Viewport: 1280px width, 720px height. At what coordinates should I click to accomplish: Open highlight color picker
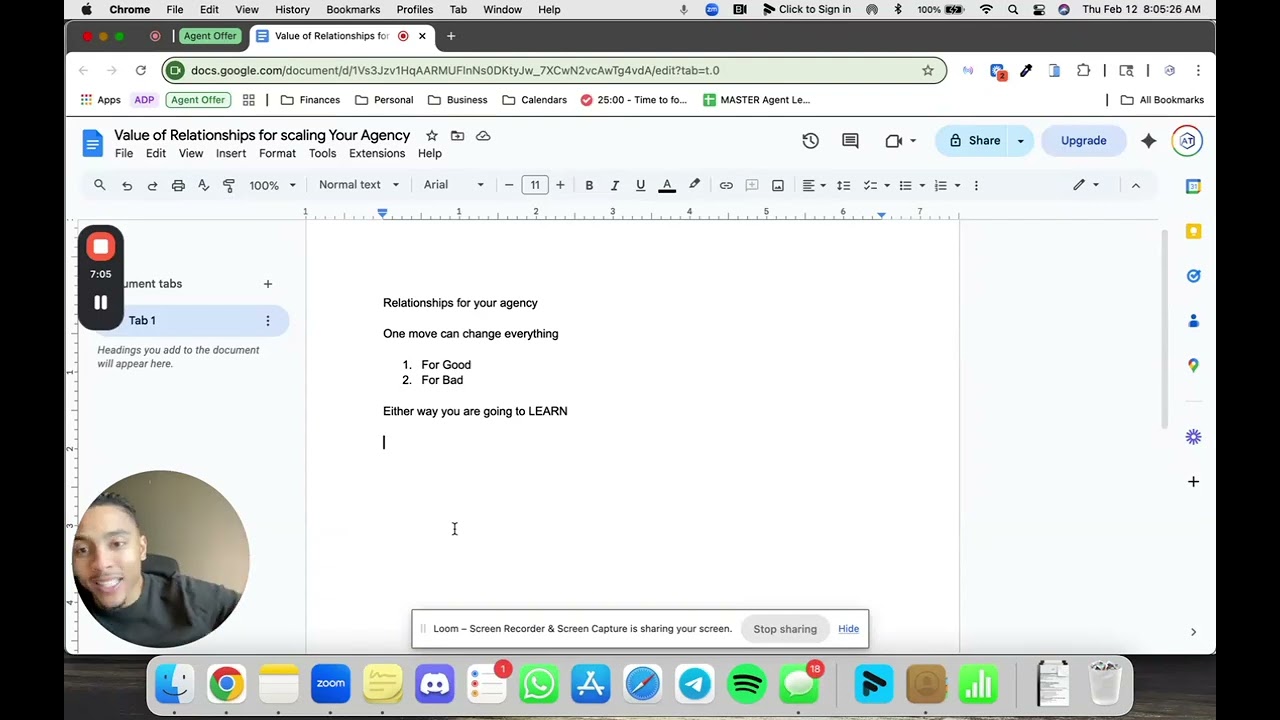coord(694,185)
